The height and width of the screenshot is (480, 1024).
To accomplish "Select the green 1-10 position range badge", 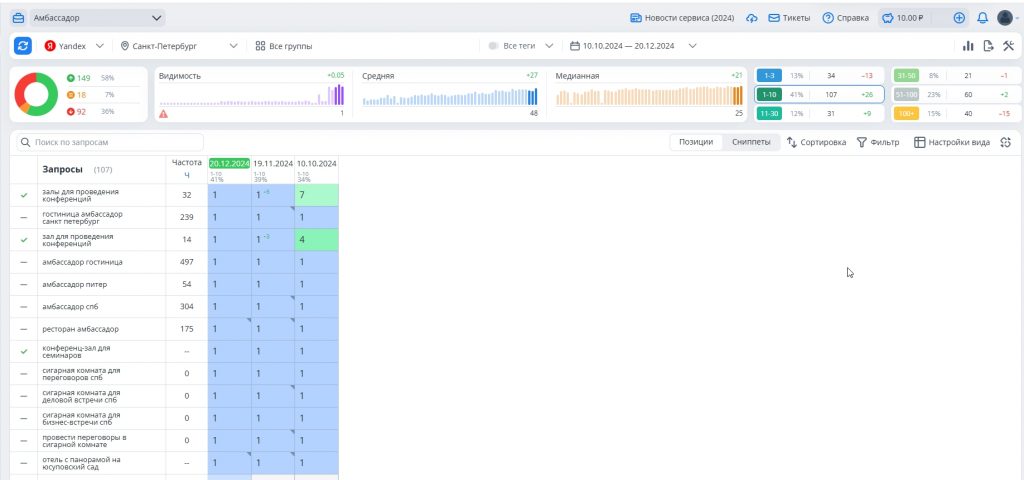I will tap(768, 94).
